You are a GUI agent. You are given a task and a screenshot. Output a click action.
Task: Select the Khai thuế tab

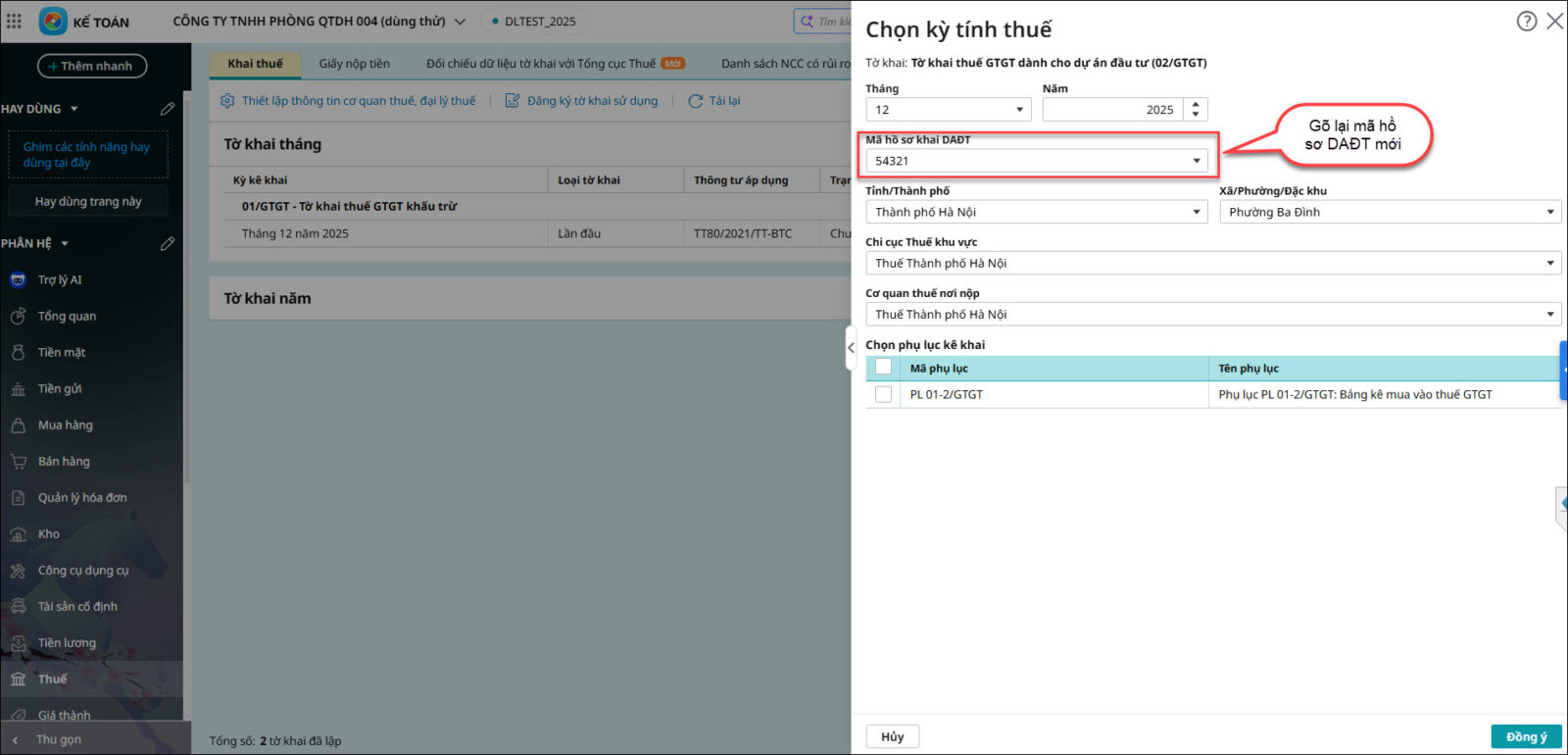point(255,64)
